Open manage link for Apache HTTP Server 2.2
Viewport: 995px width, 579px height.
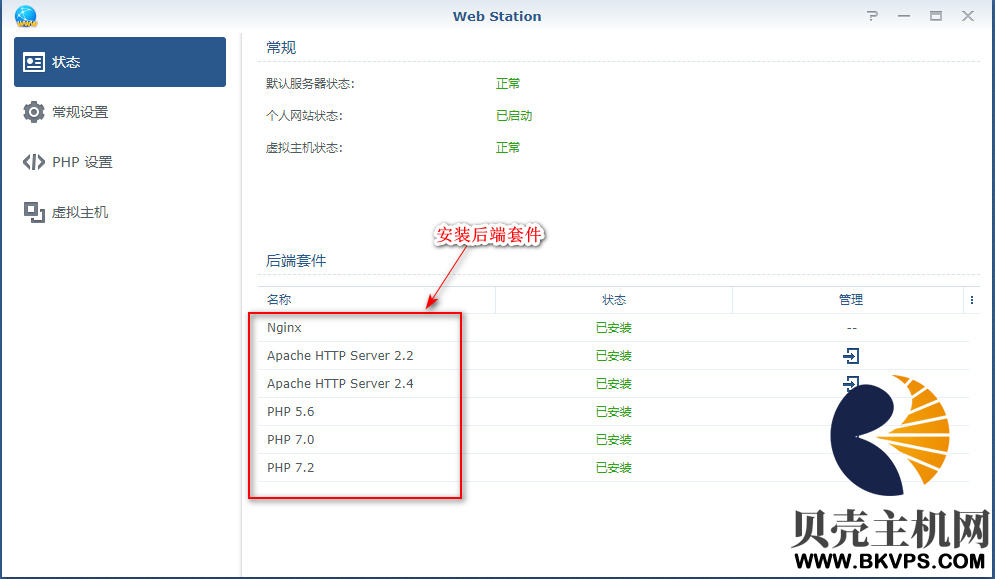coord(851,356)
